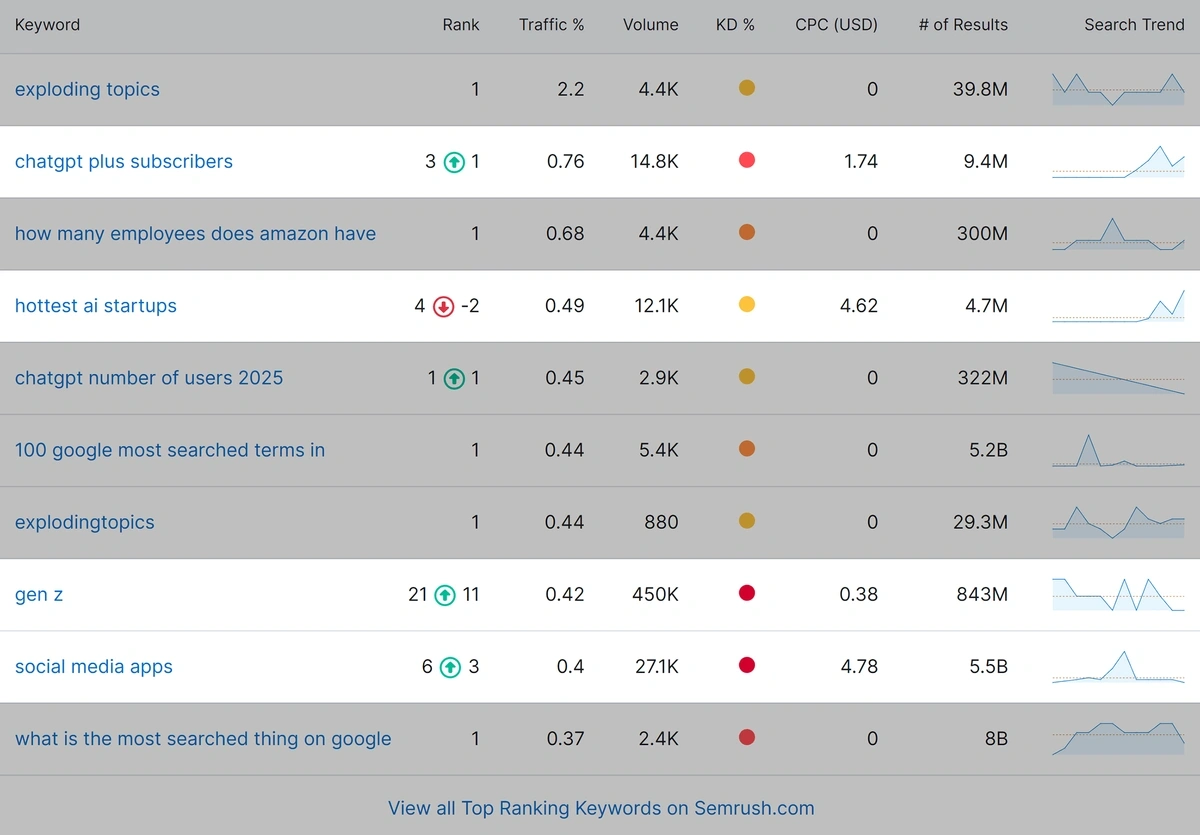
Task: Open search trend chart for exploding topics
Action: click(1118, 89)
